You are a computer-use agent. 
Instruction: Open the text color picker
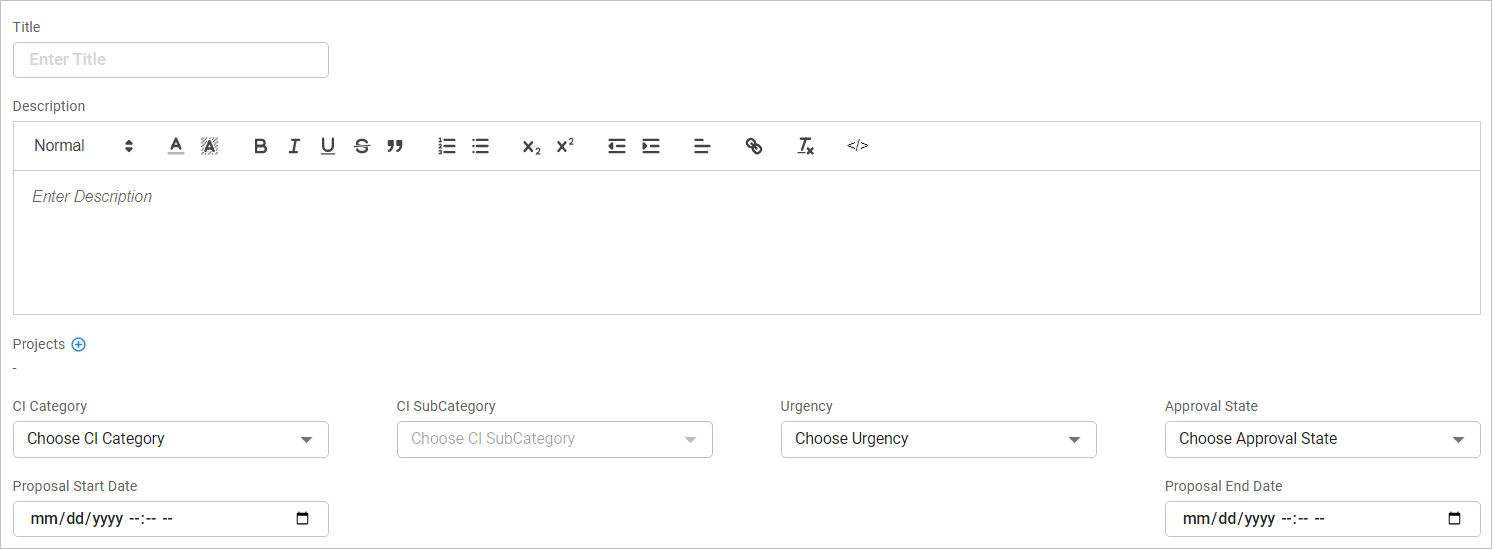pos(176,146)
